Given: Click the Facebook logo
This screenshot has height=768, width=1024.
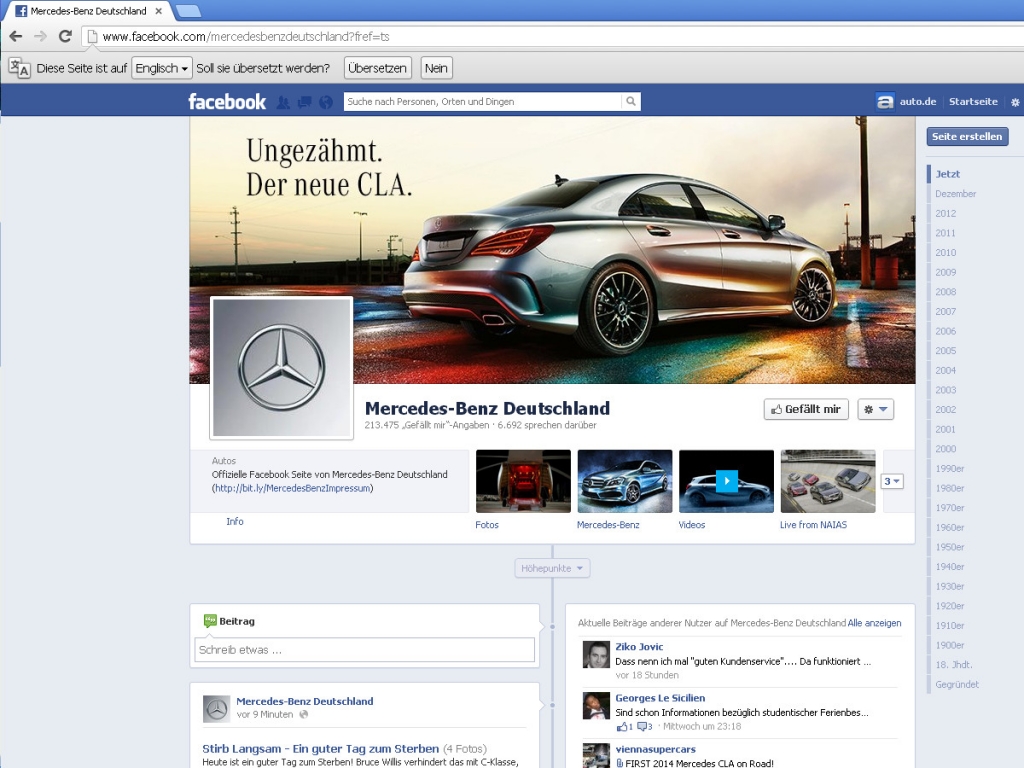Looking at the screenshot, I should (227, 102).
